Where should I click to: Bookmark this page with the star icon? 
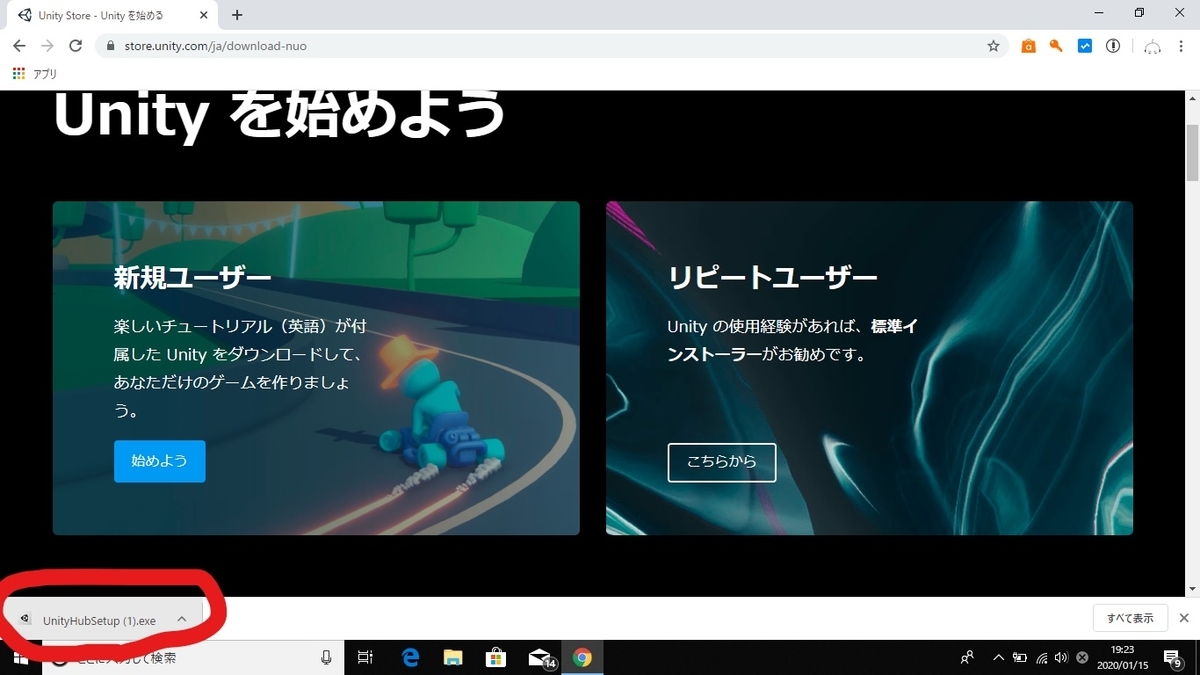click(993, 46)
